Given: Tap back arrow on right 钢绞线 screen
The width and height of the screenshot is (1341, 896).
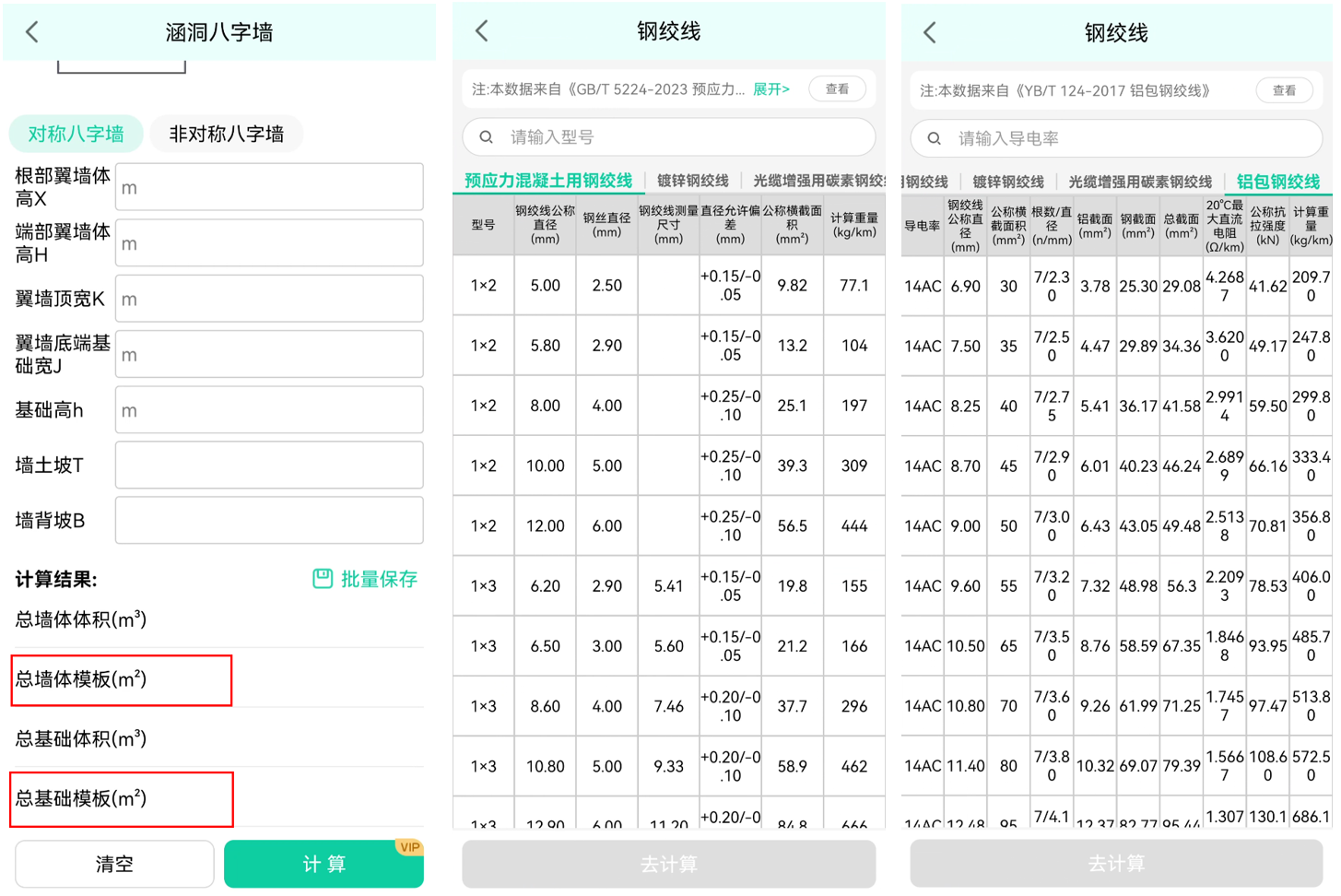Looking at the screenshot, I should [x=929, y=33].
